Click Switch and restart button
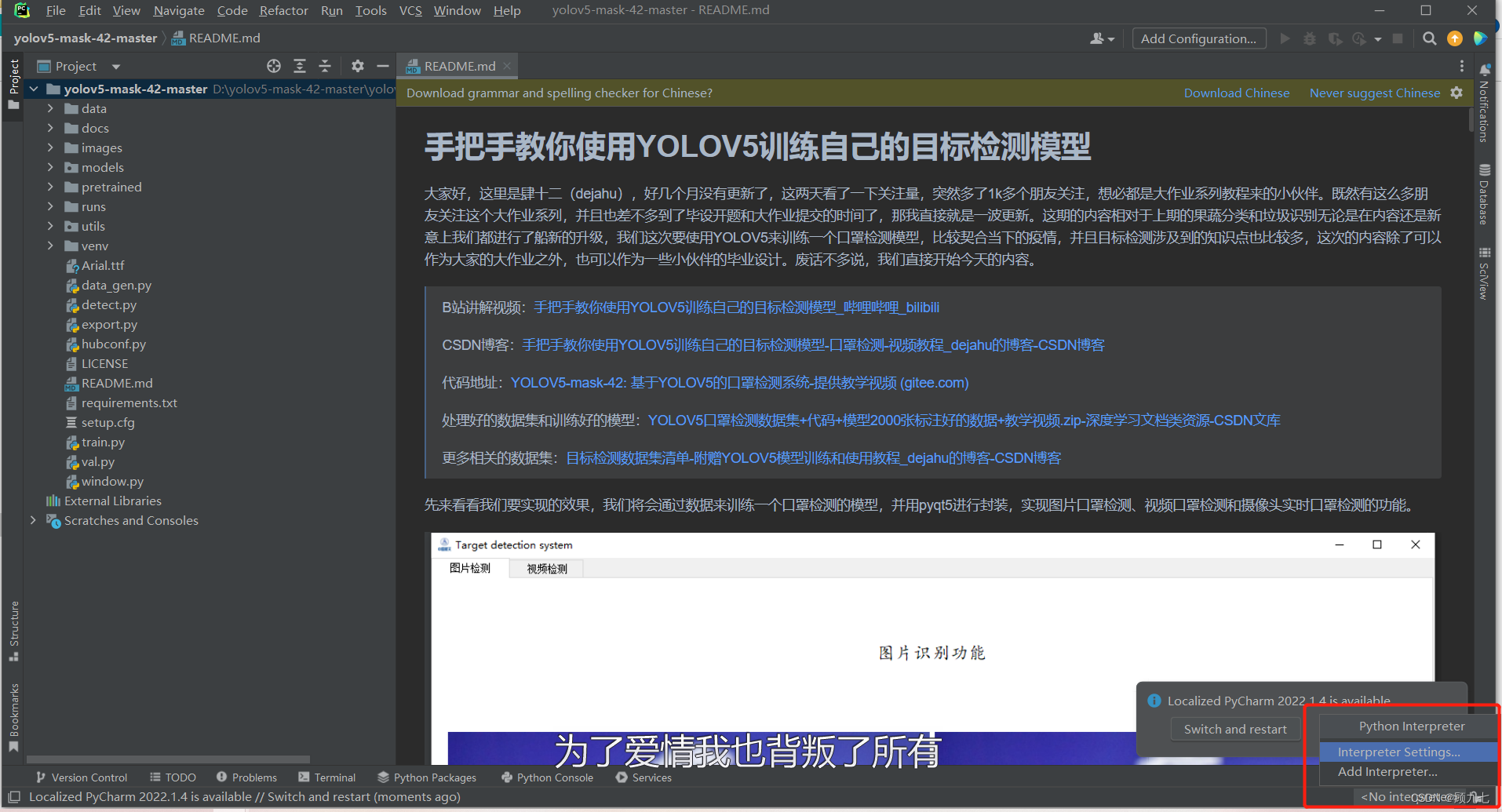Viewport: 1502px width, 812px height. (1235, 729)
